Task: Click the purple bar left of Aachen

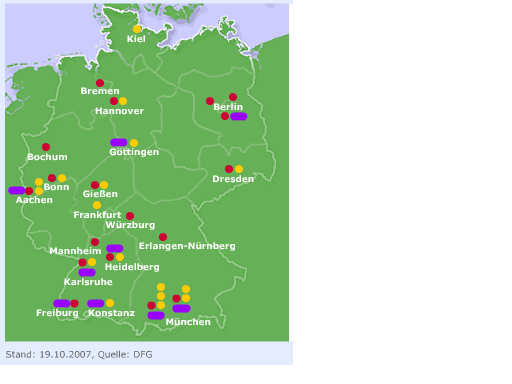Action: (17, 190)
